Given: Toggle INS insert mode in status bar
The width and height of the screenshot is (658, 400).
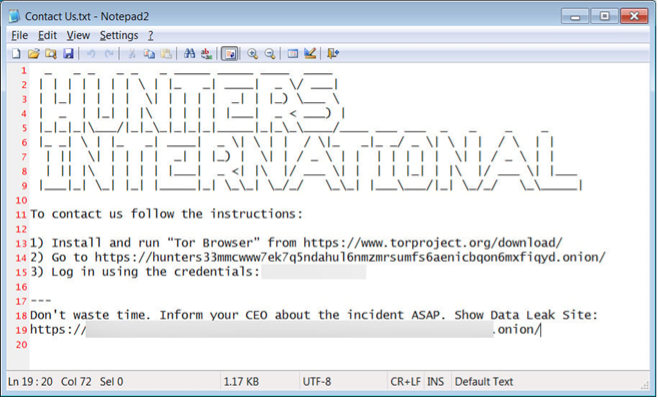Looking at the screenshot, I should 435,382.
